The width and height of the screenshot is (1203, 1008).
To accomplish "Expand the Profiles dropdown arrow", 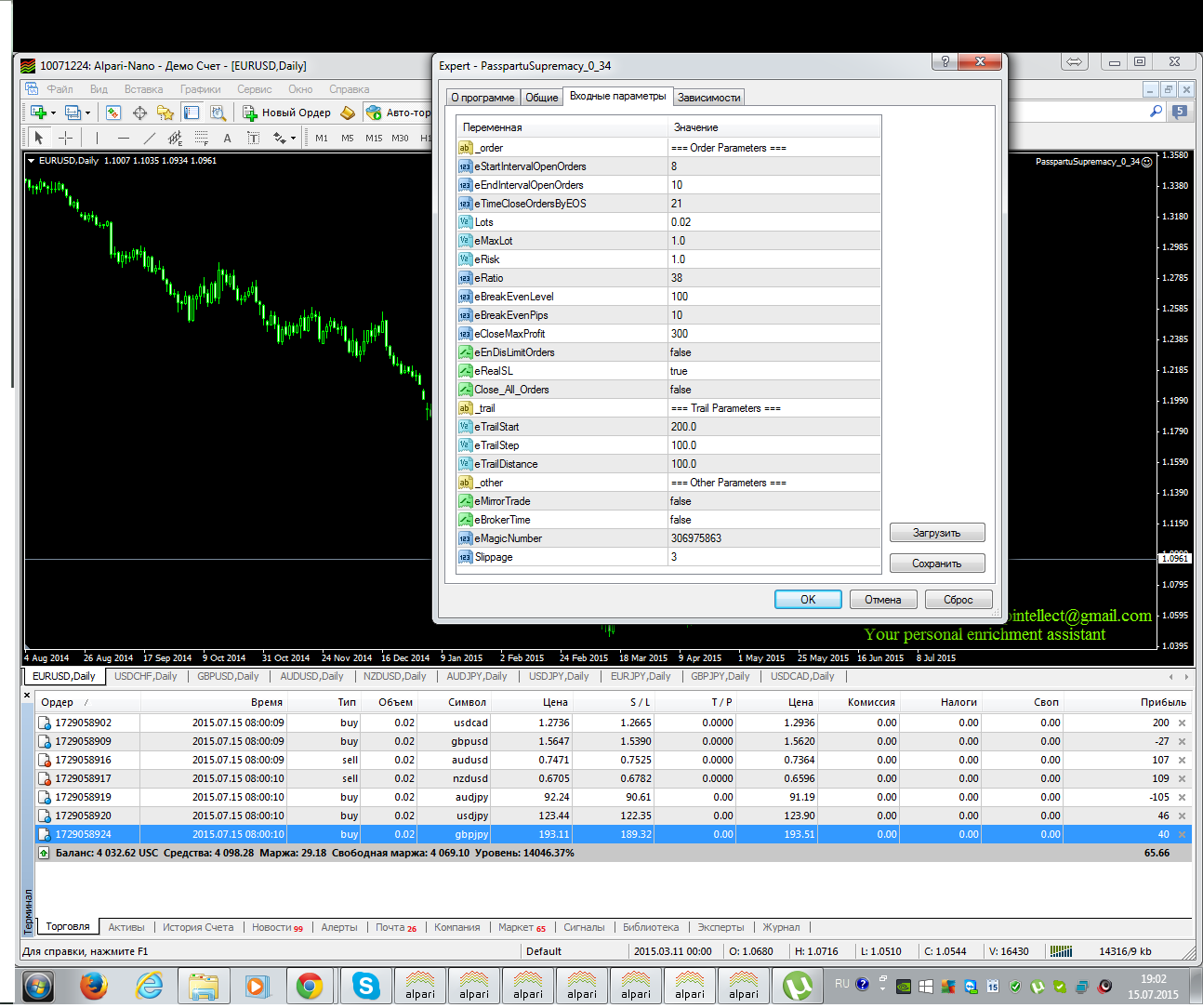I will pyautogui.click(x=87, y=113).
